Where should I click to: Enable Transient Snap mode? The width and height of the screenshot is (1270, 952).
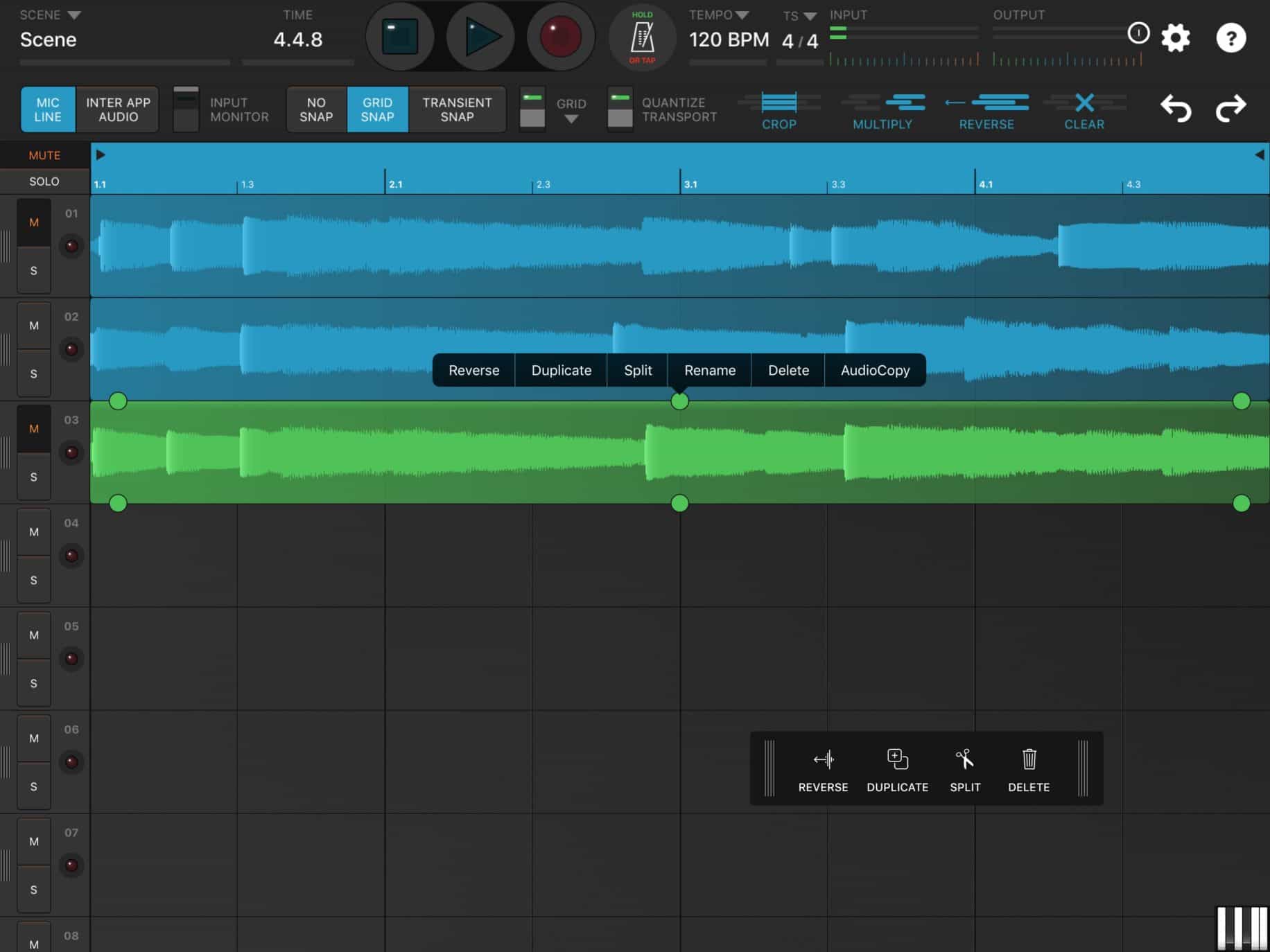(x=456, y=109)
